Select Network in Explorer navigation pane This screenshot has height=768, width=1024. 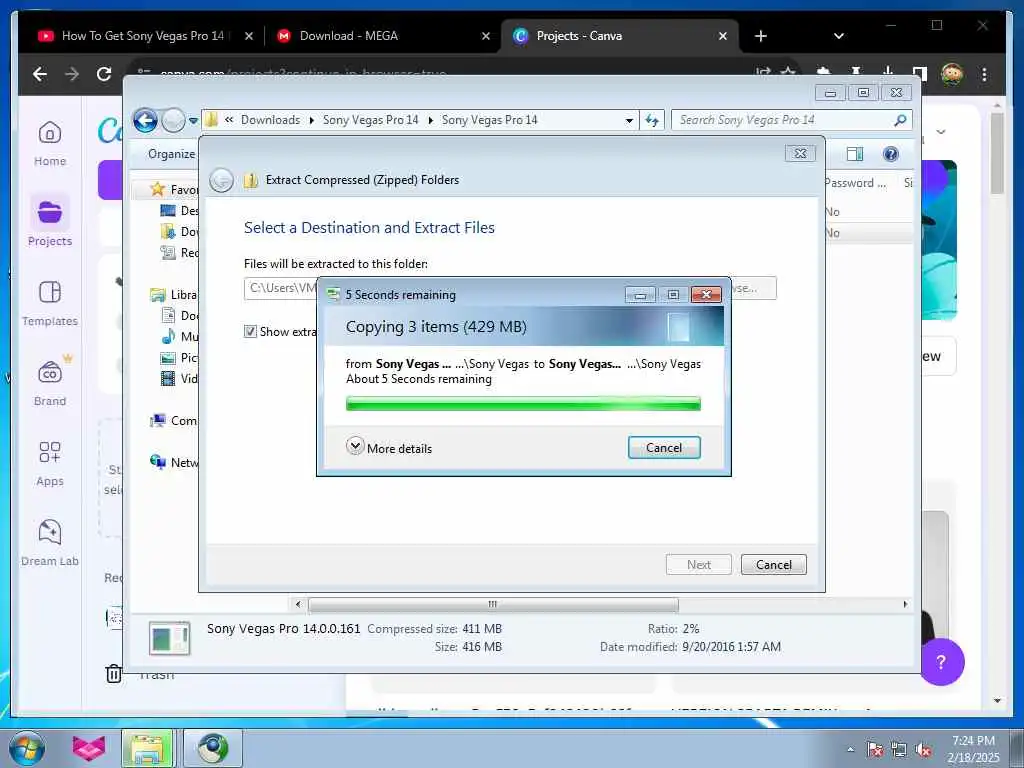tap(174, 462)
